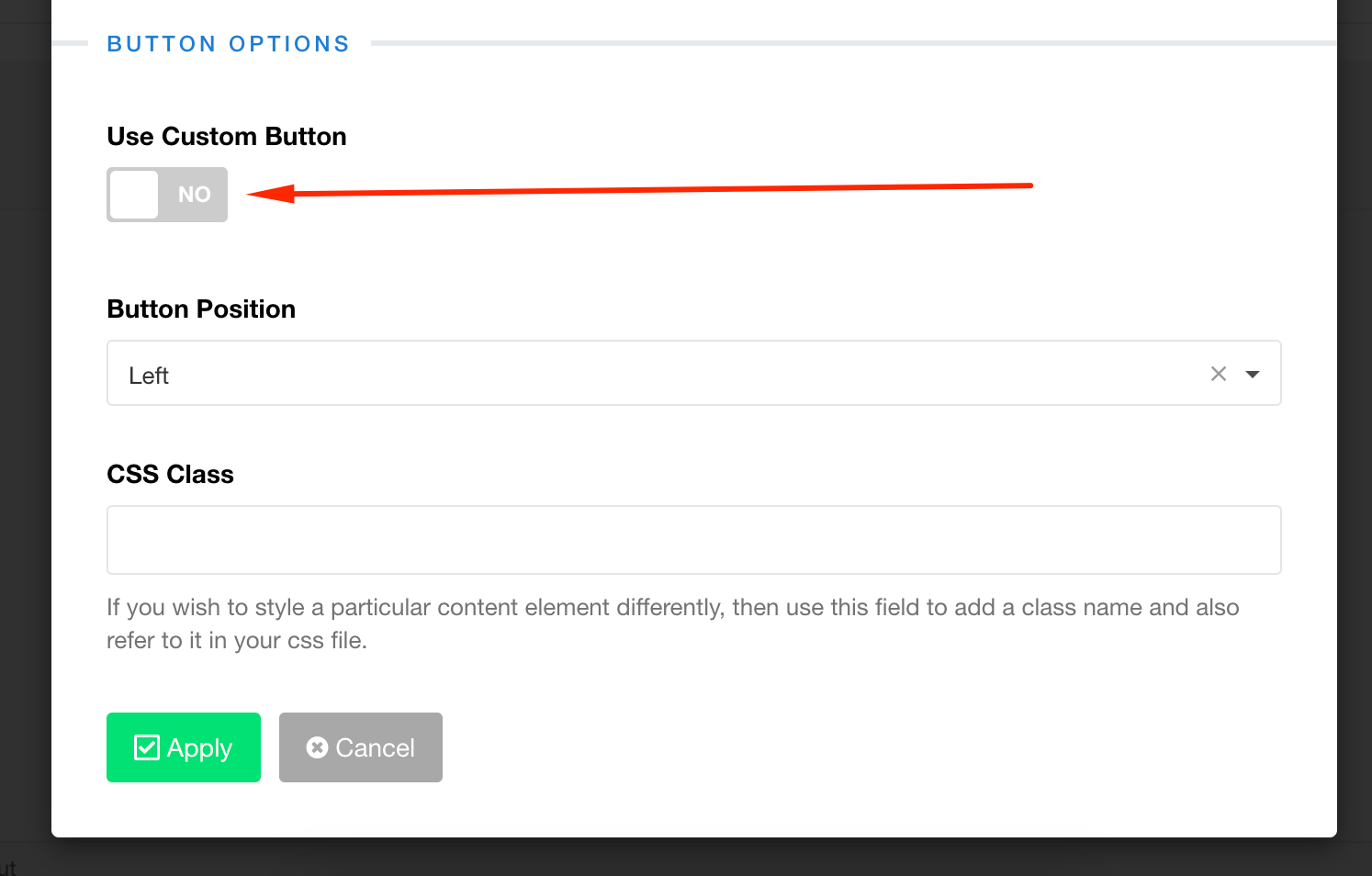Click the white knob of the NO switch
This screenshot has width=1372, height=876.
[134, 195]
